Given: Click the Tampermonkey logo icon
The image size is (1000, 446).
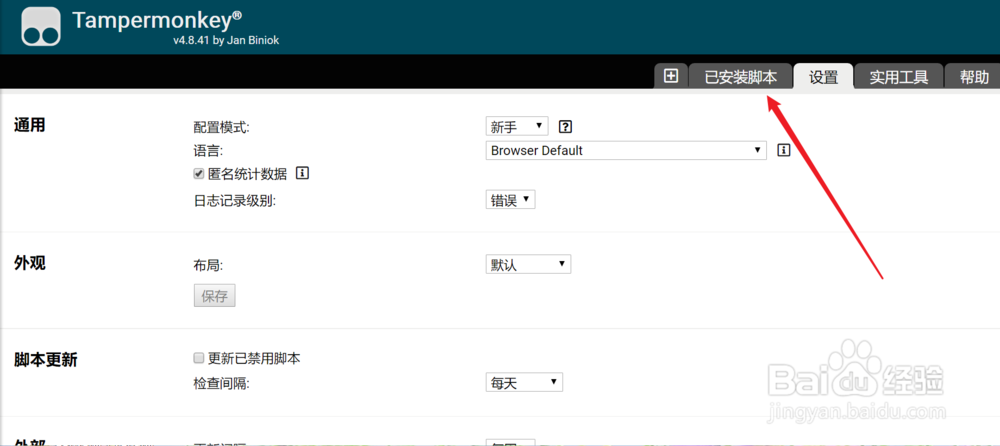Looking at the screenshot, I should pyautogui.click(x=41, y=27).
